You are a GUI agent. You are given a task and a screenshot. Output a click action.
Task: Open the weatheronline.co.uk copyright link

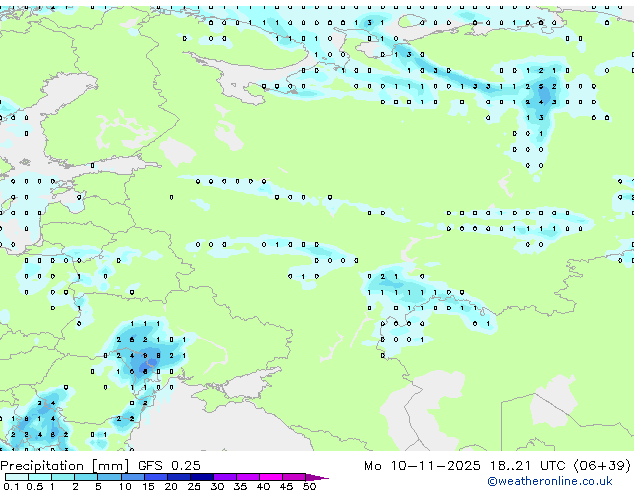click(x=550, y=481)
